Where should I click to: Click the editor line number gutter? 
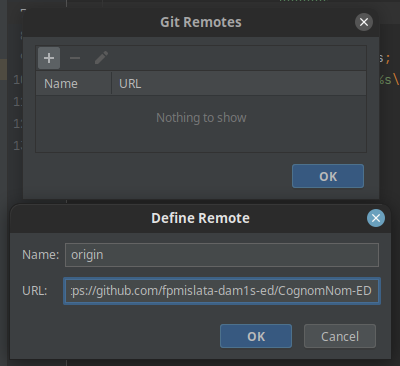[17, 113]
